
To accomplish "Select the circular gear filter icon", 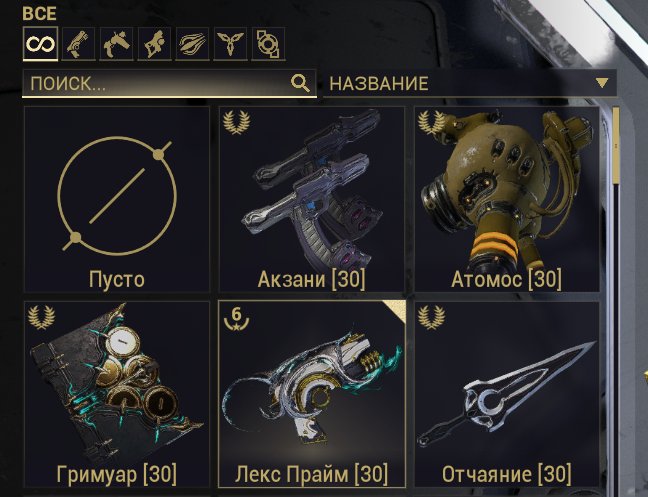I will 268,44.
